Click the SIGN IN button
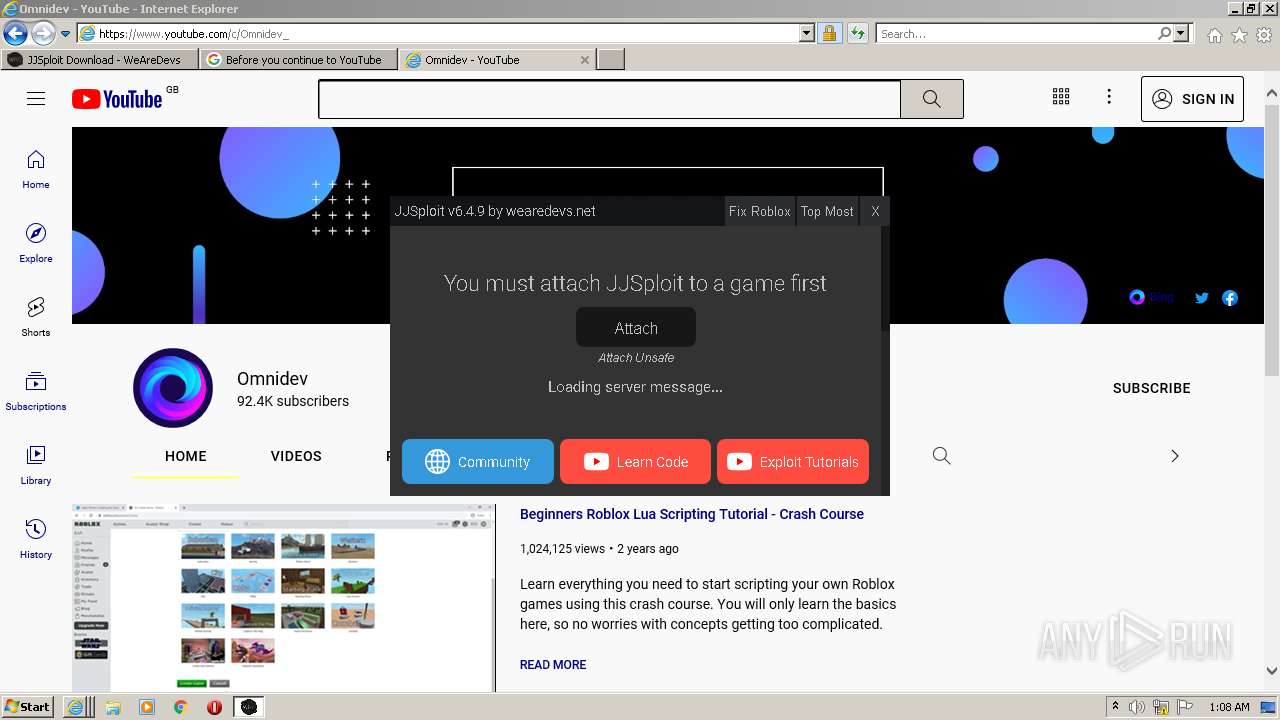Screen dimensions: 1280x720 (x=1192, y=99)
